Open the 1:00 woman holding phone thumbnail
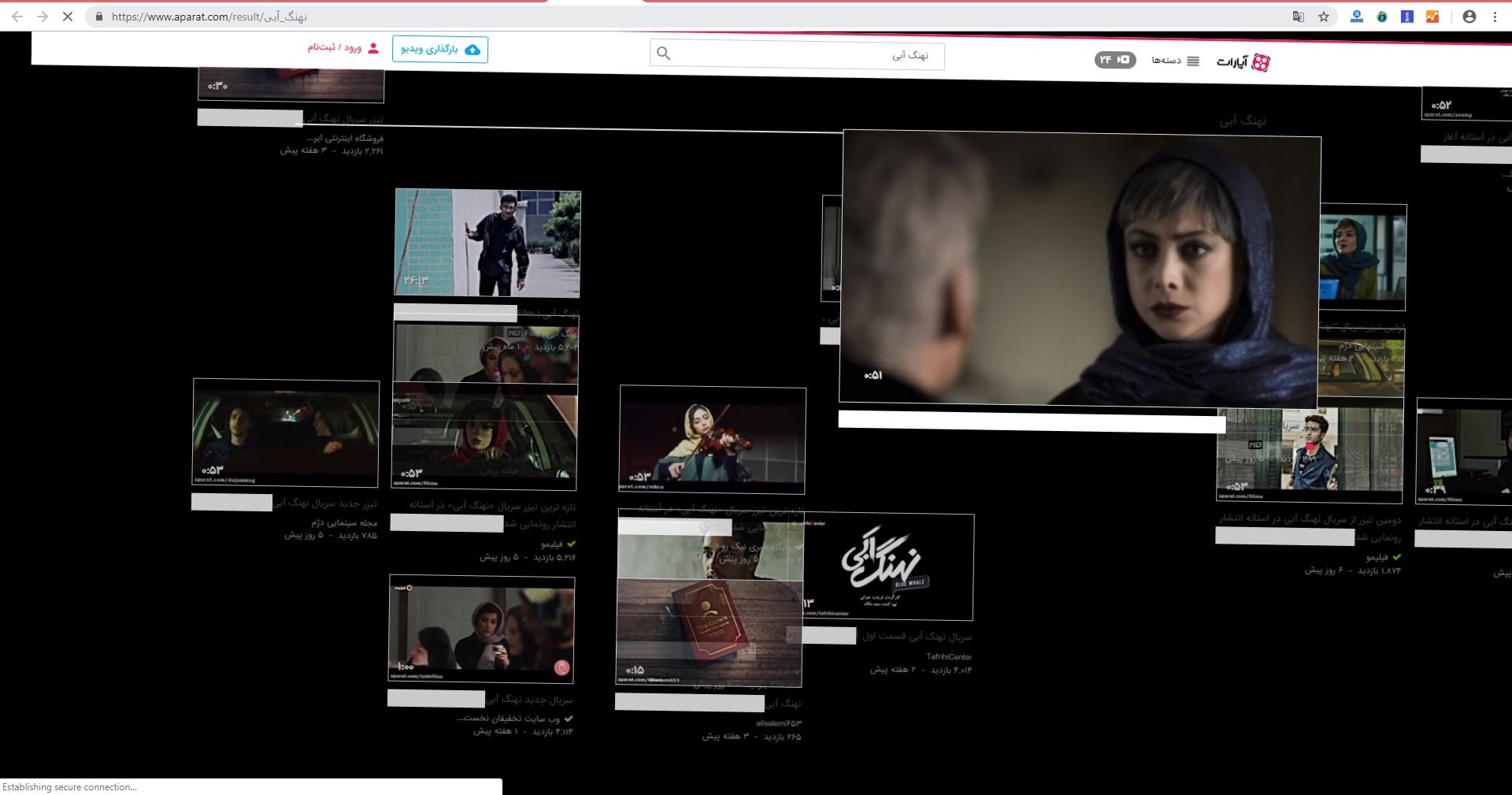Viewport: 1512px width, 795px height. (482, 629)
